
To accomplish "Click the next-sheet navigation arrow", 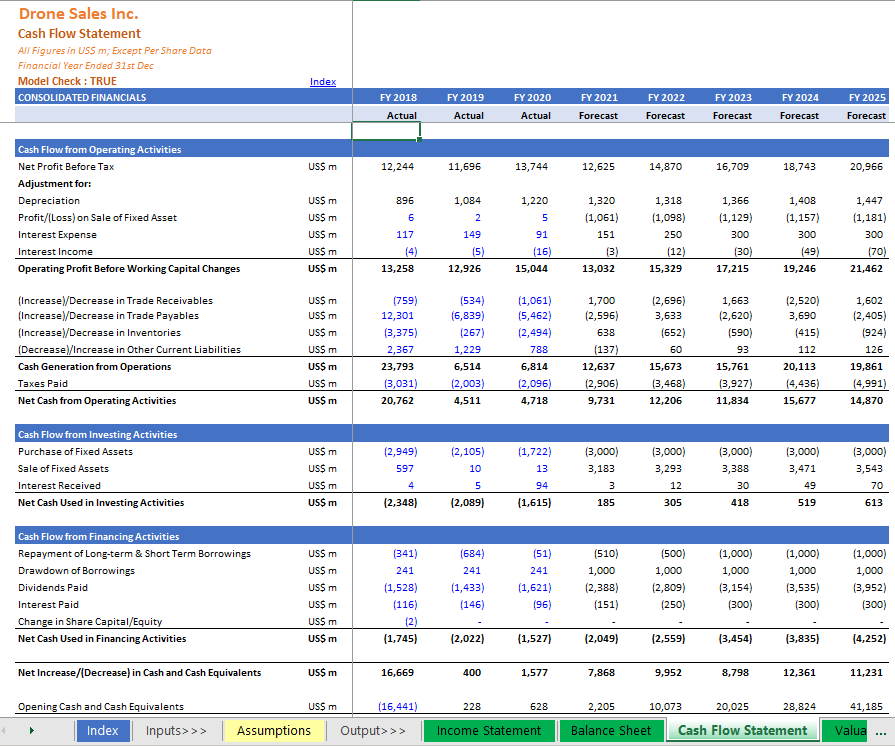I will coord(32,731).
